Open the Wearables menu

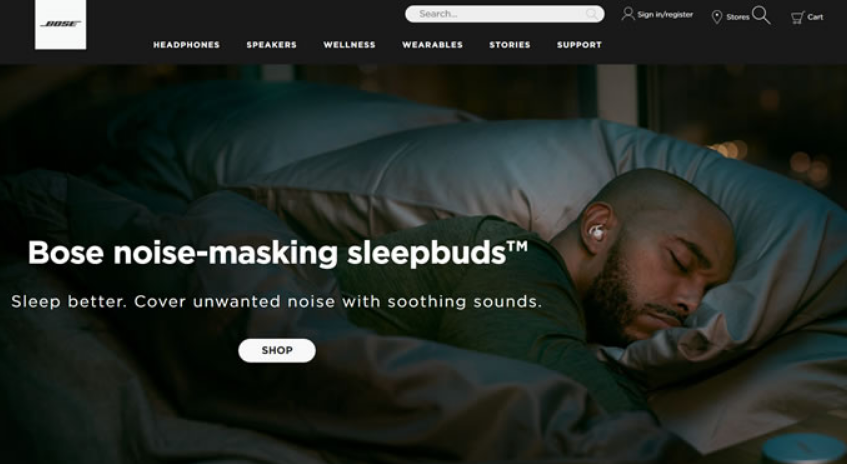[432, 45]
